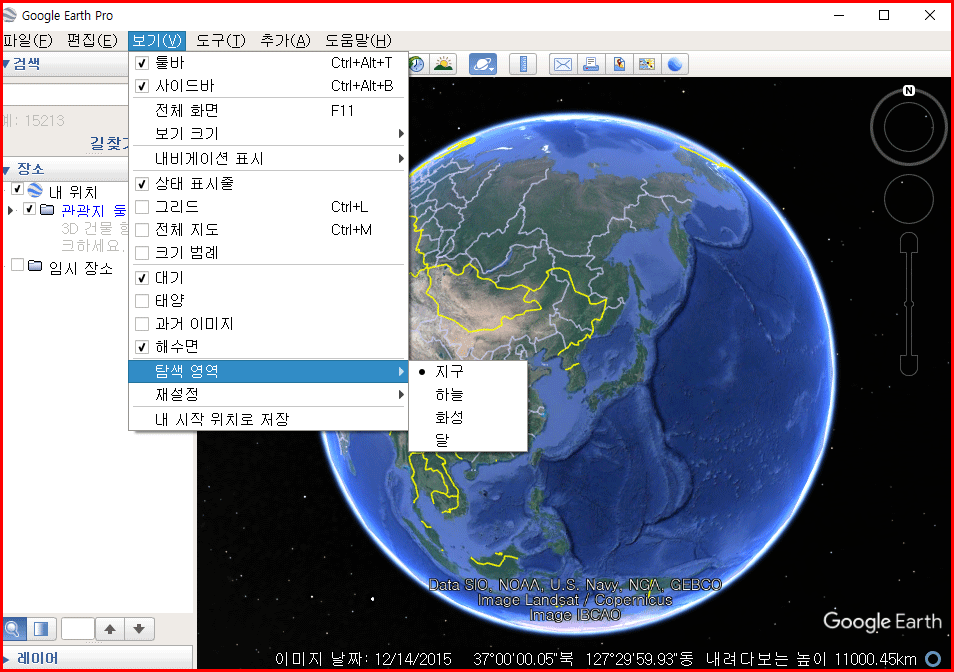Enable the 크기 범례 scale legend
The image size is (954, 672).
point(142,252)
